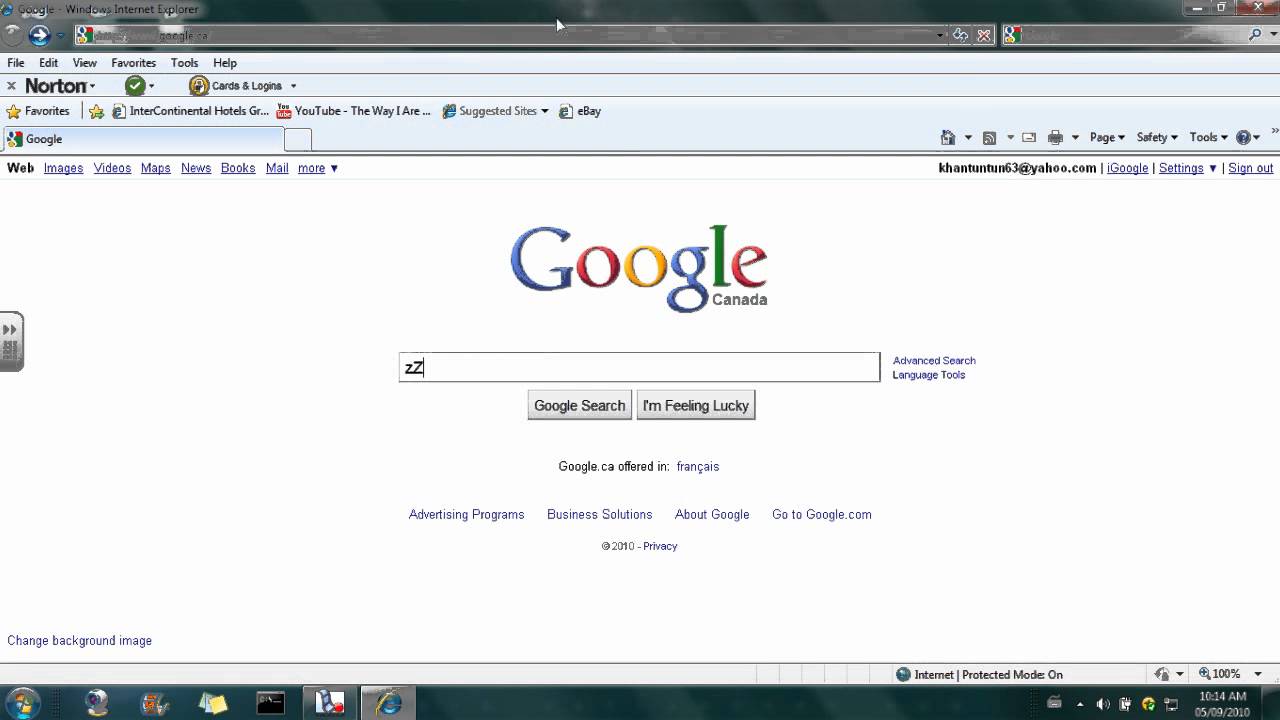Click the Internet Explorer taskbar icon
Viewport: 1280px width, 720px height.
[x=388, y=703]
